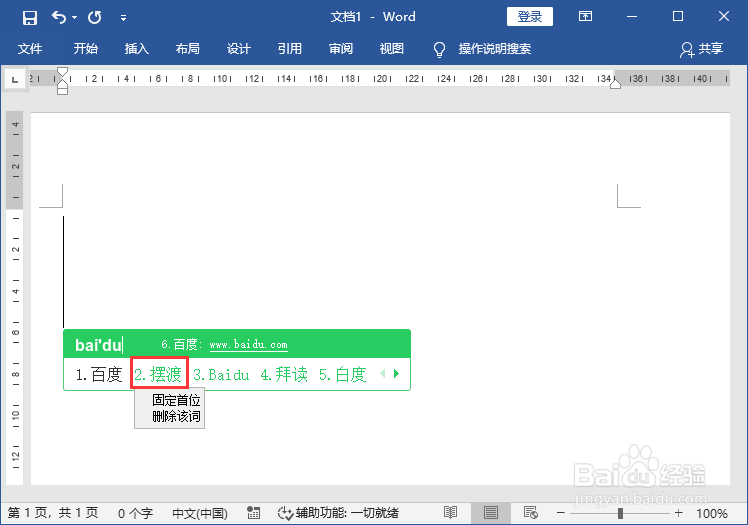Choose 固定首位 from the context menu
748x525 pixels.
[x=176, y=400]
